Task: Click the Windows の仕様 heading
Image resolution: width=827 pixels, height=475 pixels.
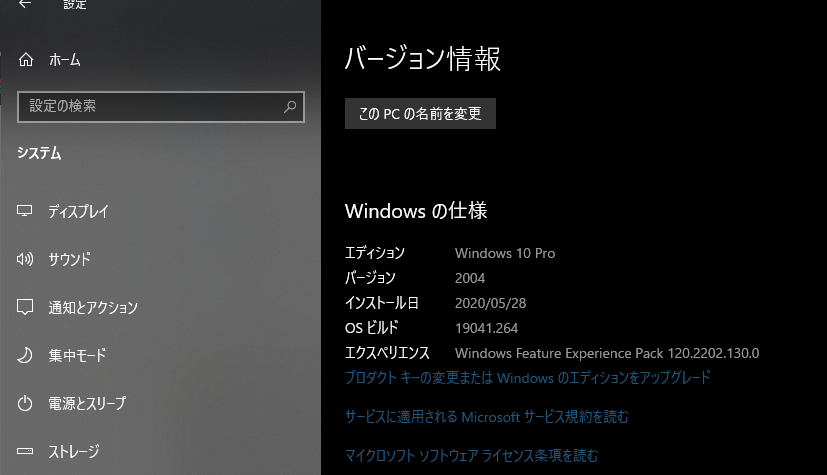Action: pos(416,211)
